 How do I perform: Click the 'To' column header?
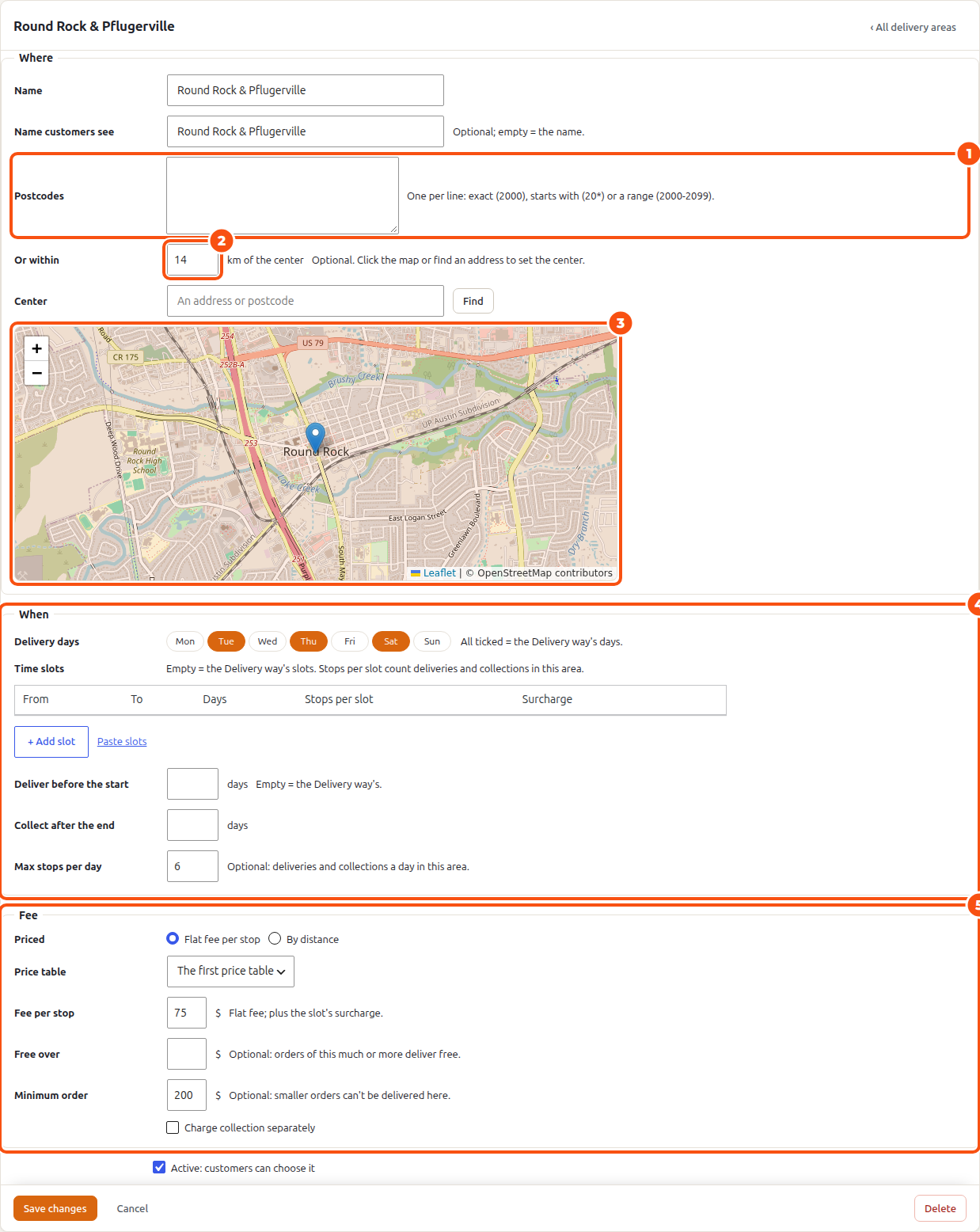137,699
